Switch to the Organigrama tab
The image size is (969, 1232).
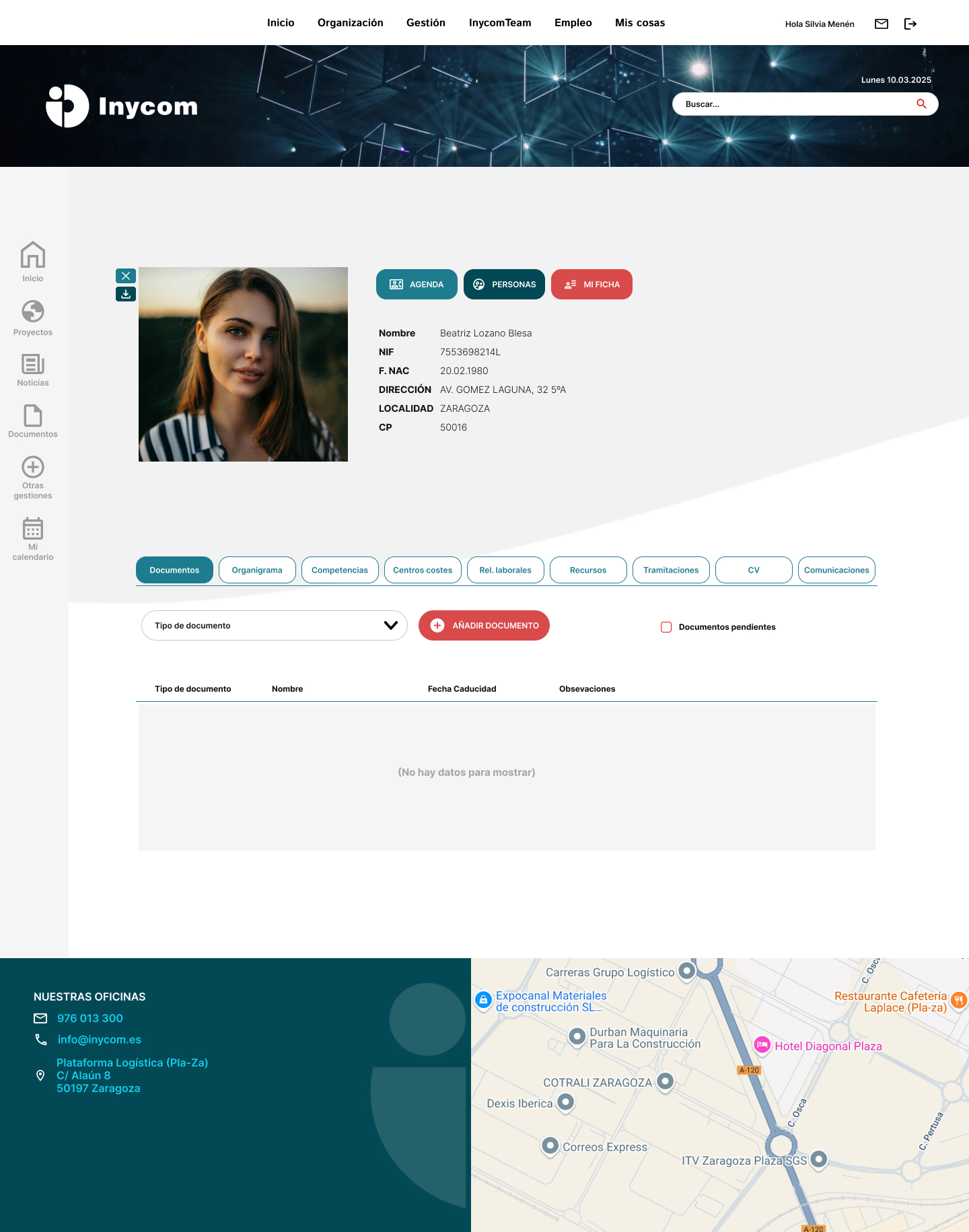click(x=257, y=570)
